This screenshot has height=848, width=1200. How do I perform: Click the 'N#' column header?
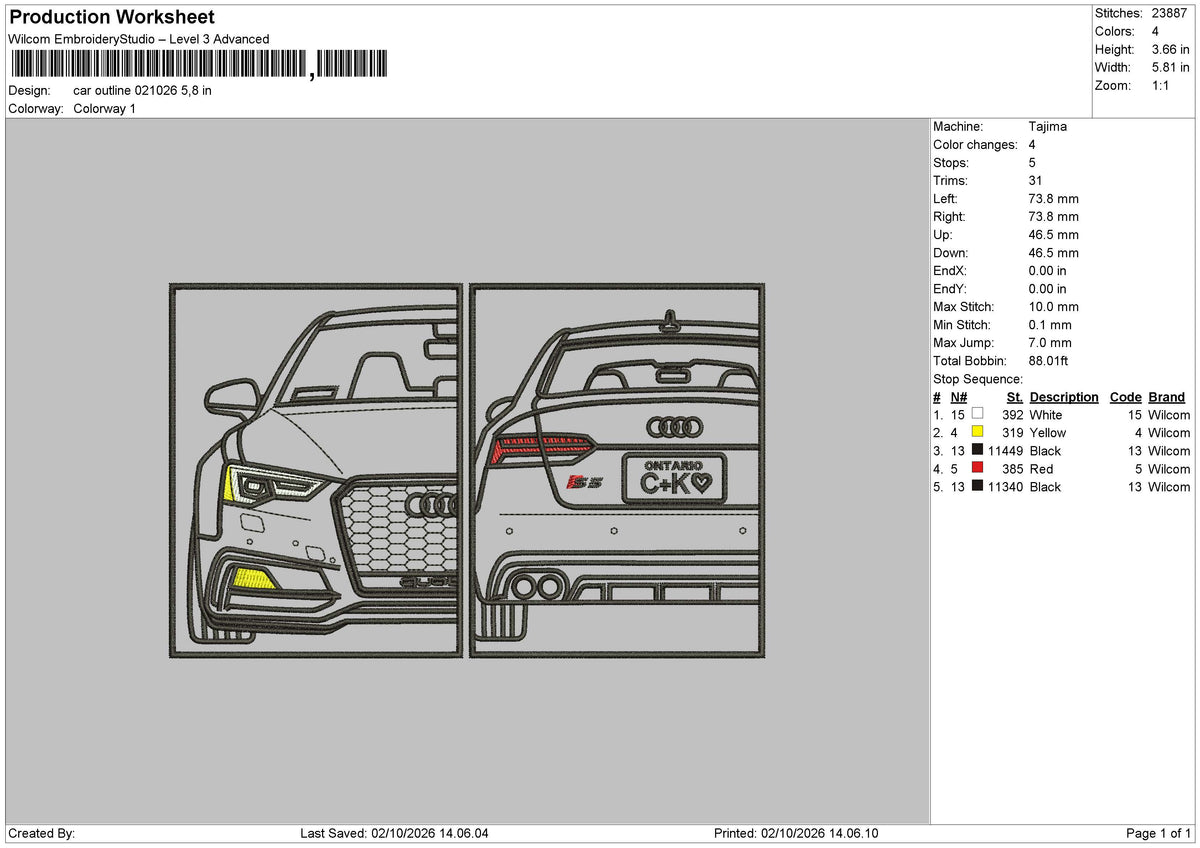pyautogui.click(x=959, y=396)
